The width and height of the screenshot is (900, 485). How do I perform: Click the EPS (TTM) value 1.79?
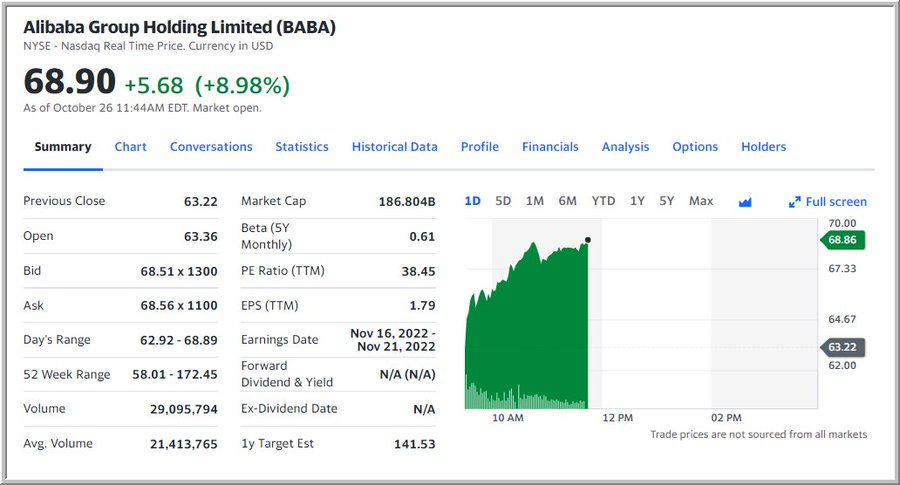pos(422,306)
